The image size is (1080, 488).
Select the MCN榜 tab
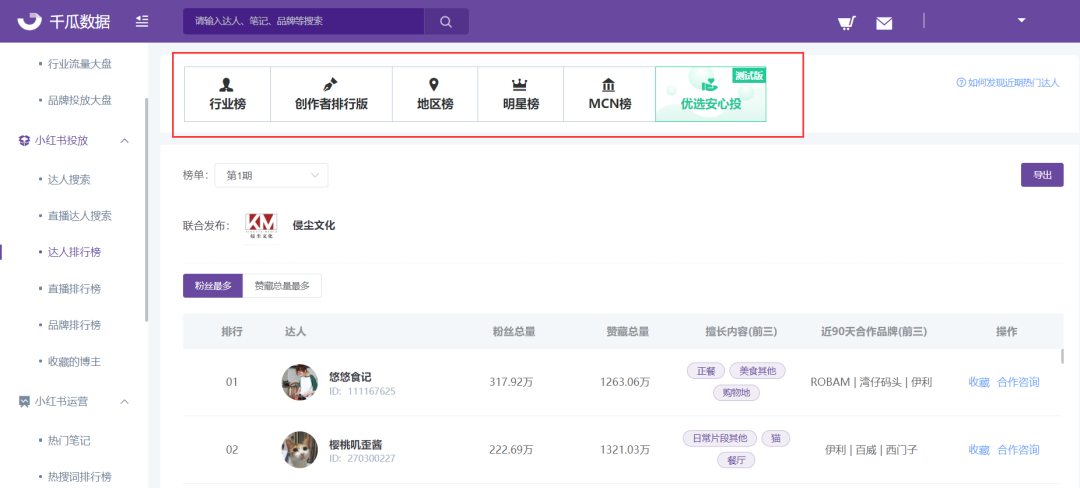click(610, 94)
